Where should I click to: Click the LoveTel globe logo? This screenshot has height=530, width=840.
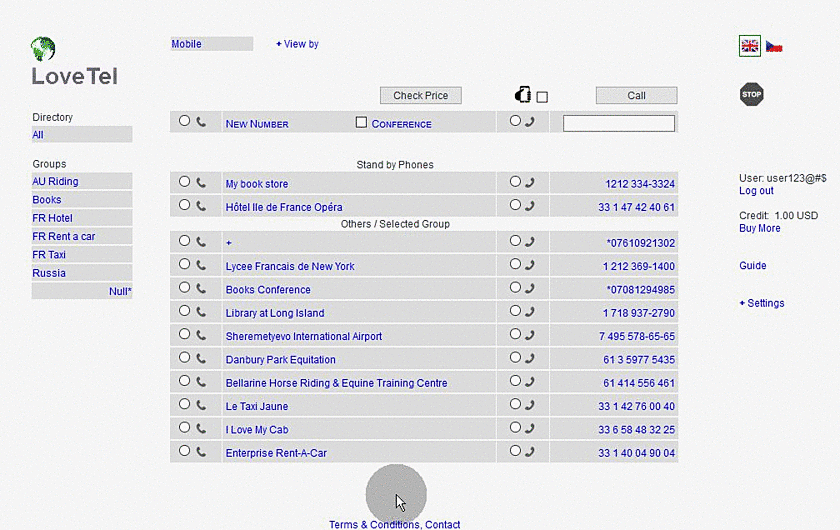tap(43, 49)
